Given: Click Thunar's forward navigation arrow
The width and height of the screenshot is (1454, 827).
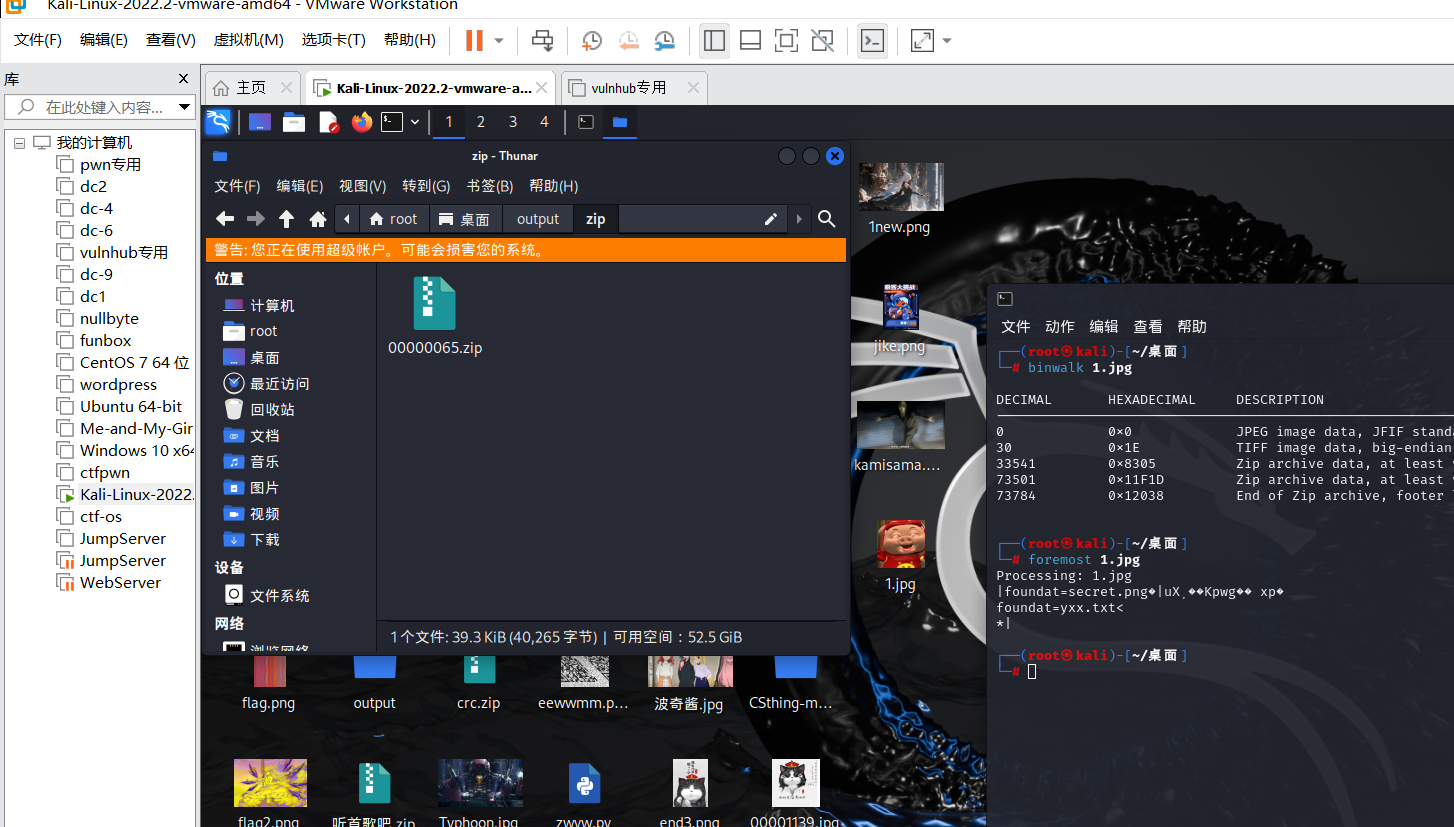Looking at the screenshot, I should [256, 219].
